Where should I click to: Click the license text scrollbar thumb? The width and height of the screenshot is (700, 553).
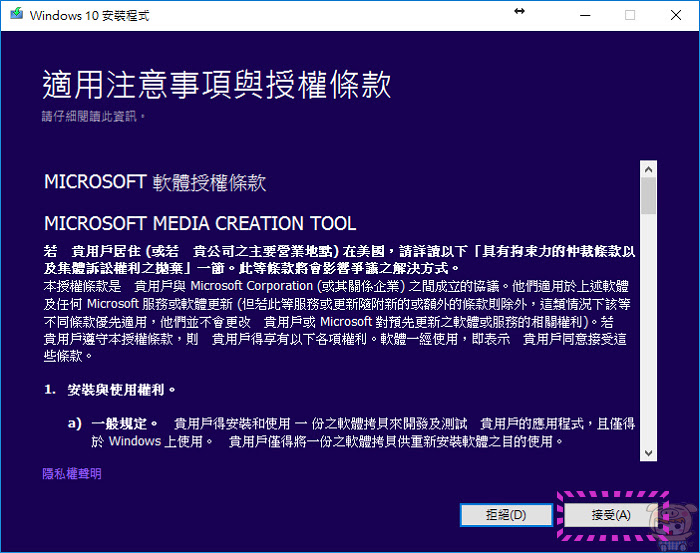point(648,195)
